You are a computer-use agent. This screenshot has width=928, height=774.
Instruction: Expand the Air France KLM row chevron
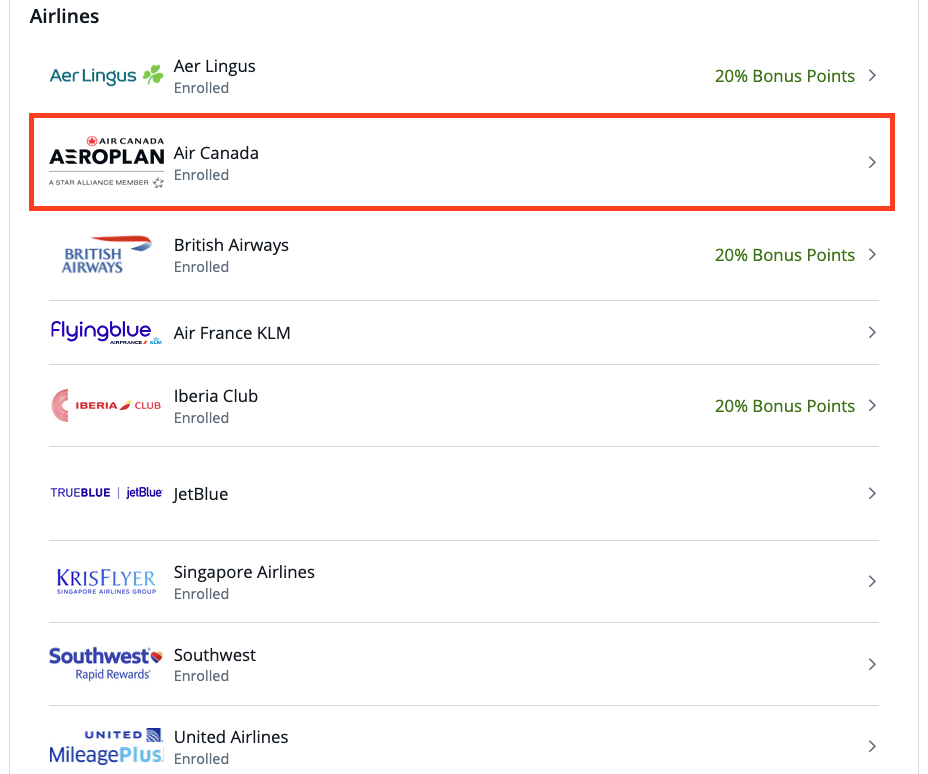point(871,332)
